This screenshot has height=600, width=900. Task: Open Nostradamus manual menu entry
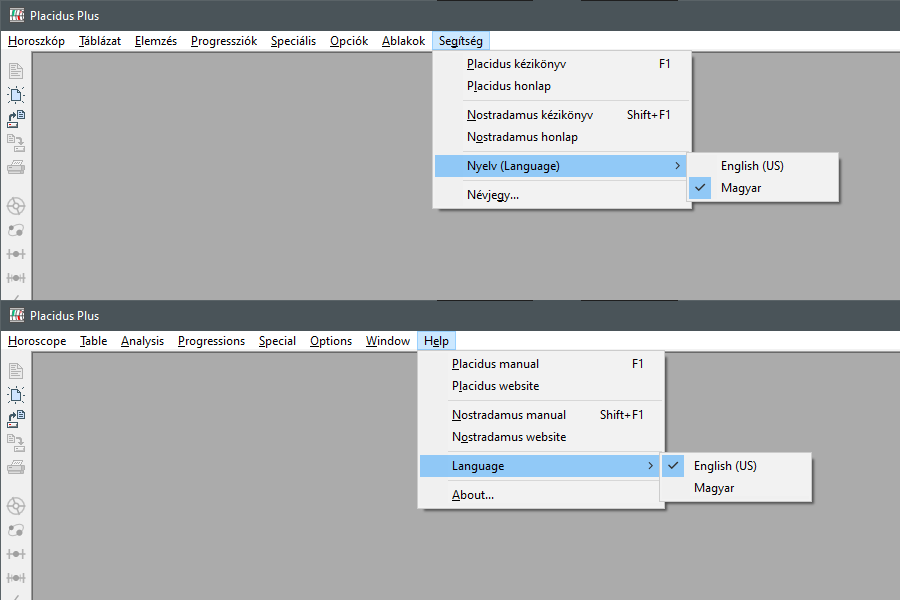point(541,415)
